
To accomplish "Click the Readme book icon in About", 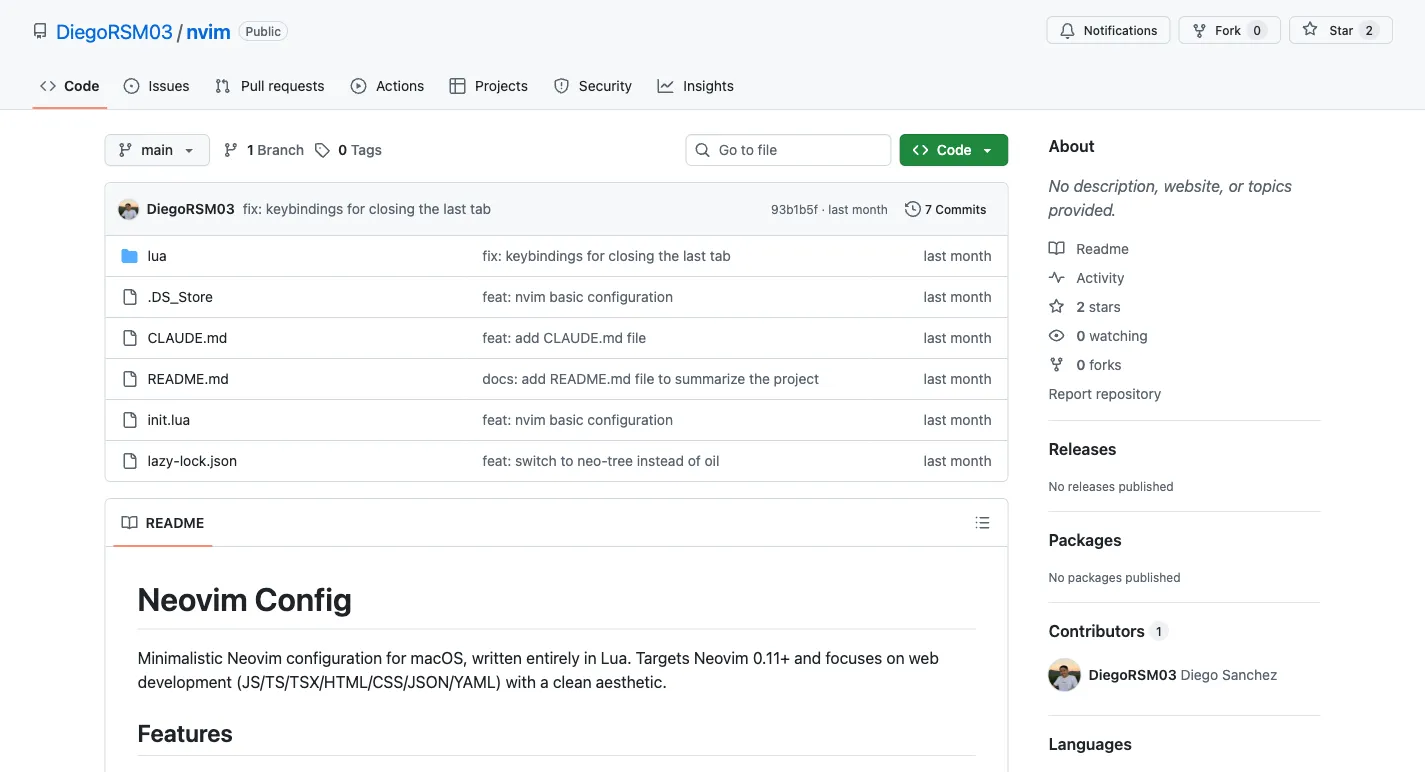I will 1056,249.
